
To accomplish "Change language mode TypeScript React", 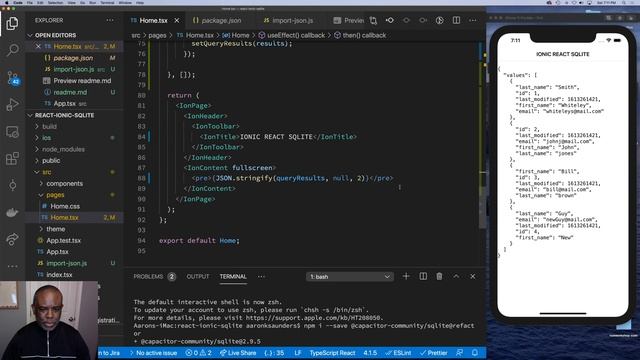I will pyautogui.click(x=332, y=353).
